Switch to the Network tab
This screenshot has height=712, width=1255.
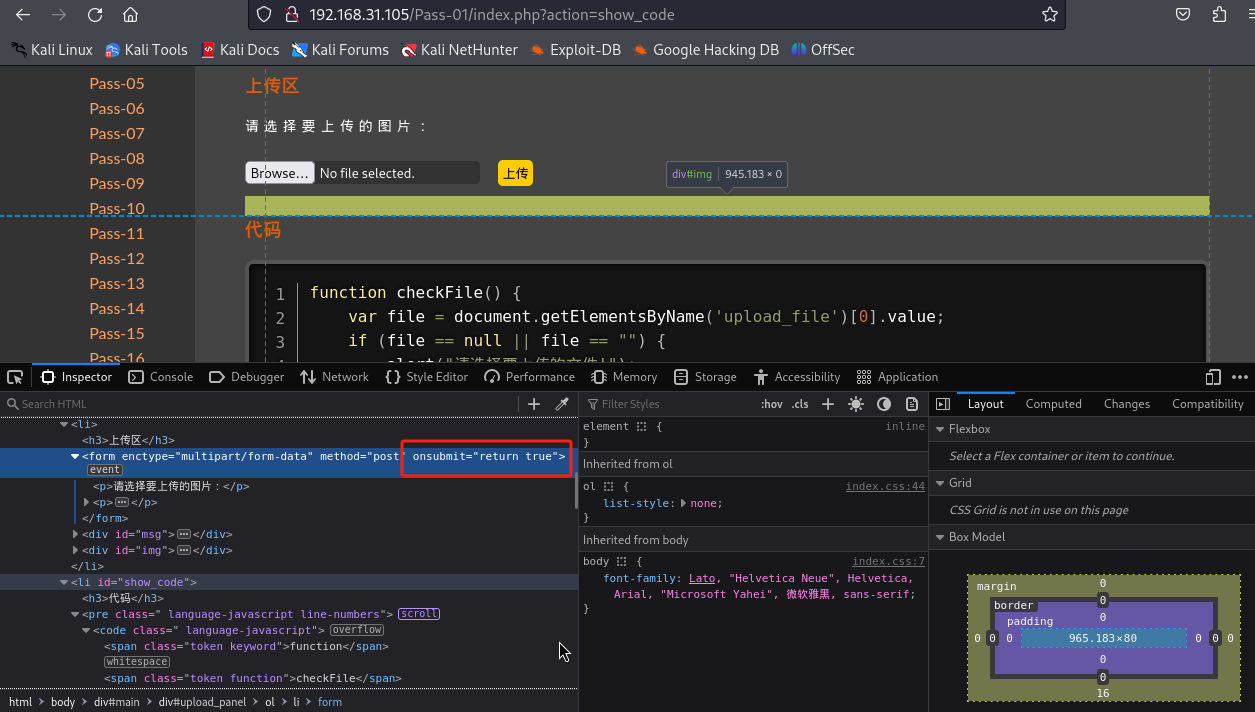335,377
